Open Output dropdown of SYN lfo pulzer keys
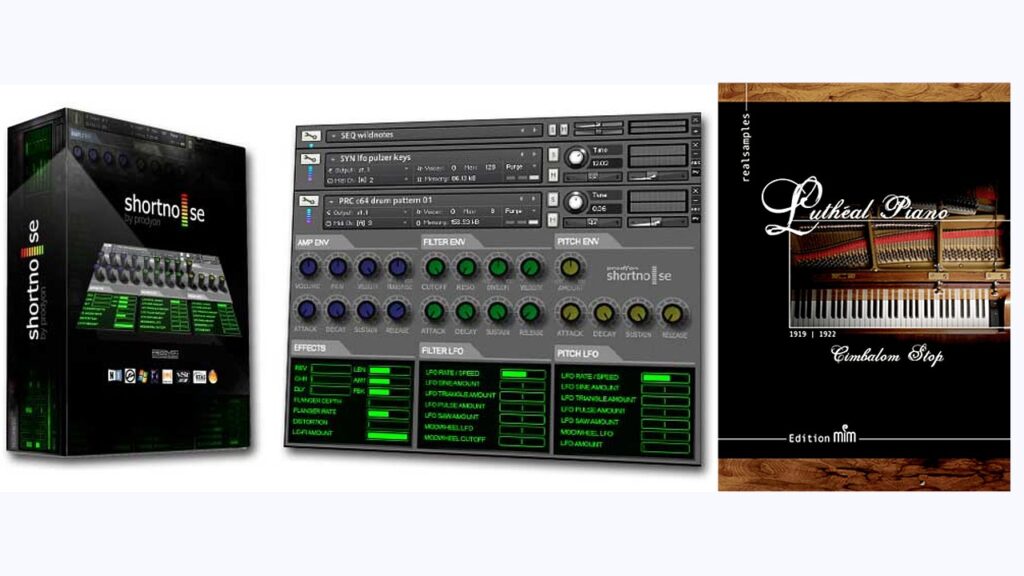The width and height of the screenshot is (1024, 576). [x=370, y=169]
